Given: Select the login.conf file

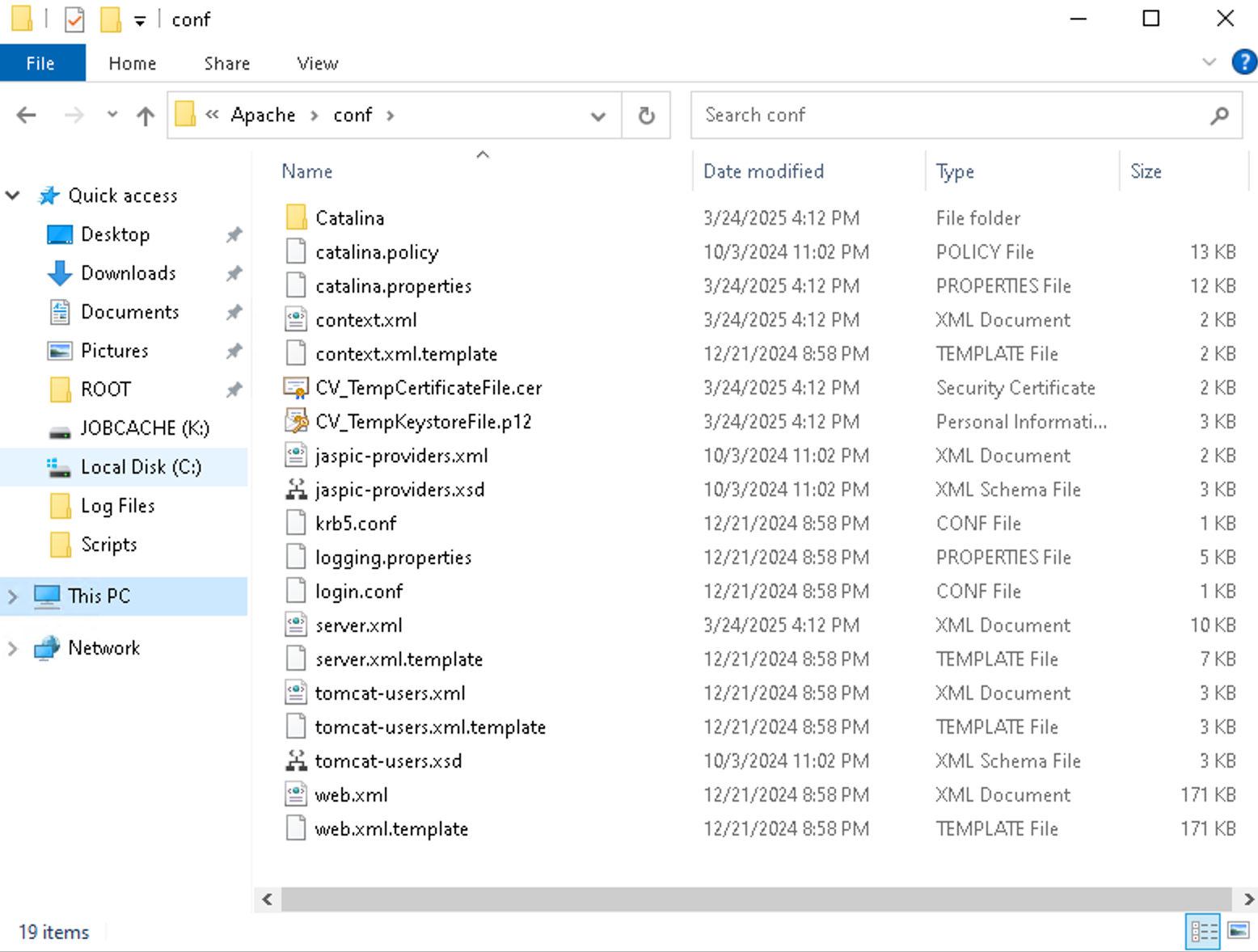Looking at the screenshot, I should (x=359, y=592).
